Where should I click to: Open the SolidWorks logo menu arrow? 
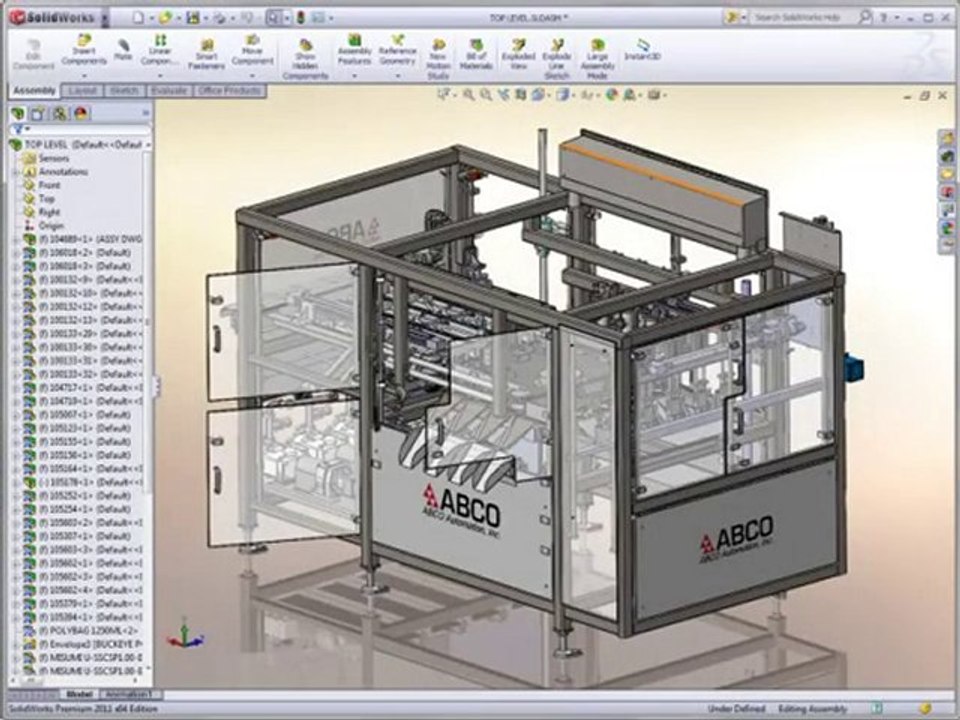tap(105, 18)
